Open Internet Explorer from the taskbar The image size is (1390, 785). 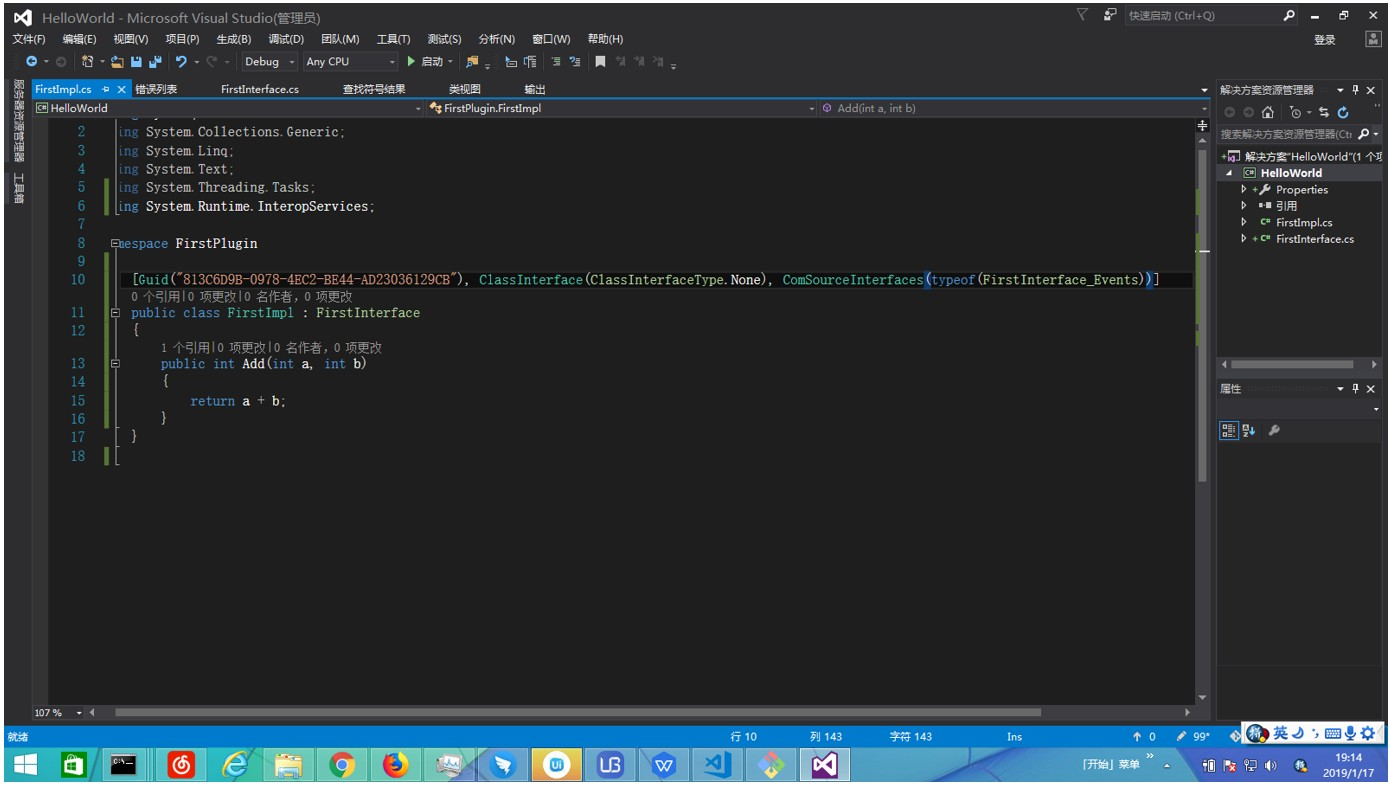point(235,766)
